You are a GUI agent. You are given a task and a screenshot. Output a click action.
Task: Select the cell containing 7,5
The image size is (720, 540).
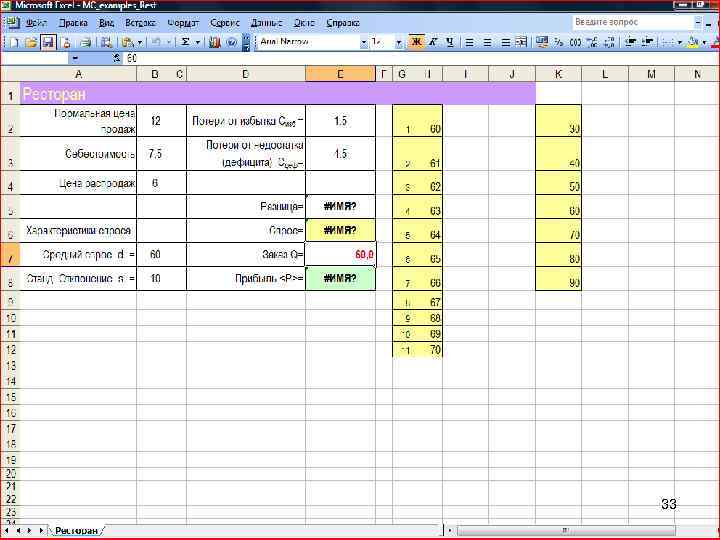click(155, 154)
